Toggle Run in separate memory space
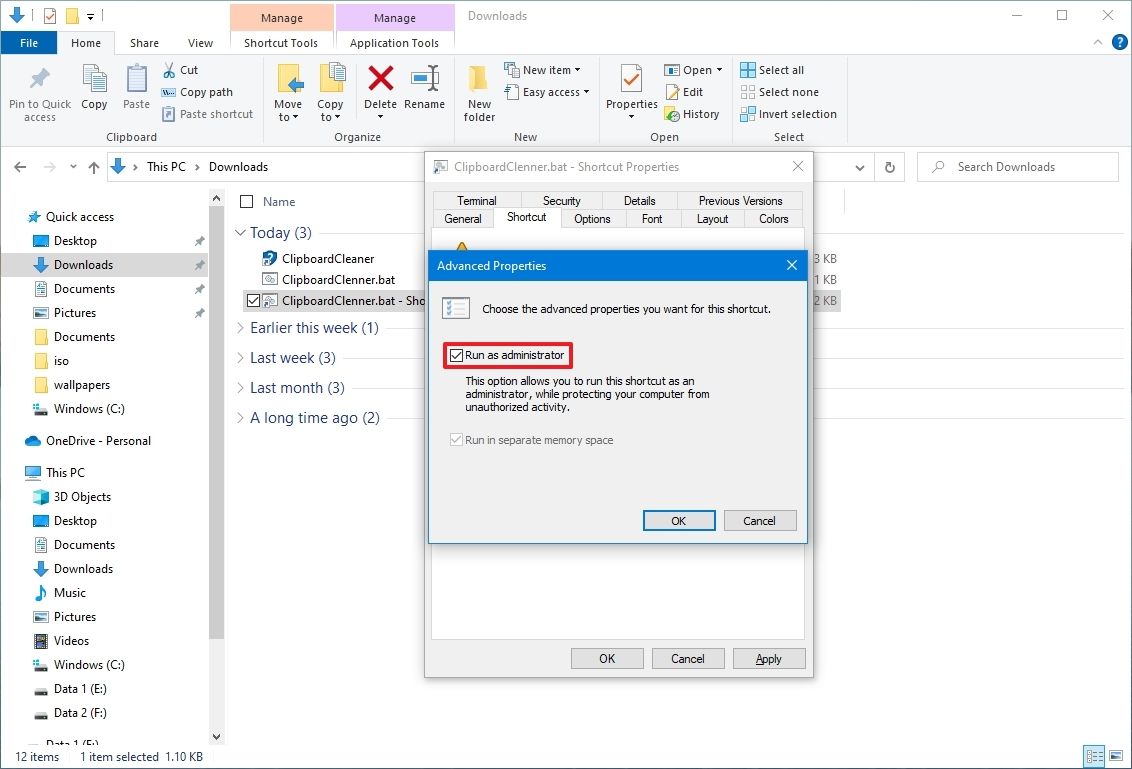Viewport: 1132px width, 769px height. (456, 439)
